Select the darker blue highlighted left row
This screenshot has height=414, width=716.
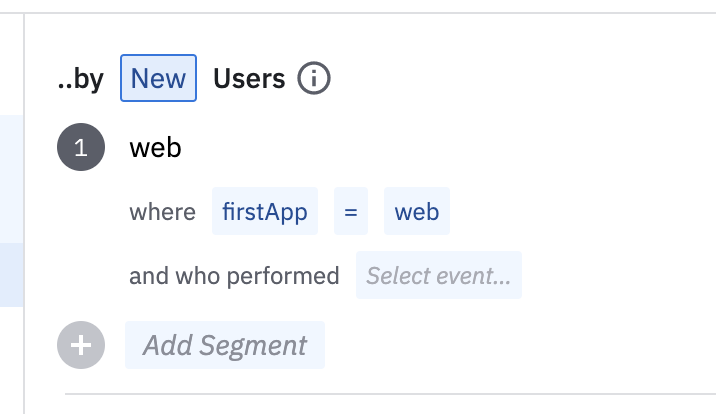point(10,274)
